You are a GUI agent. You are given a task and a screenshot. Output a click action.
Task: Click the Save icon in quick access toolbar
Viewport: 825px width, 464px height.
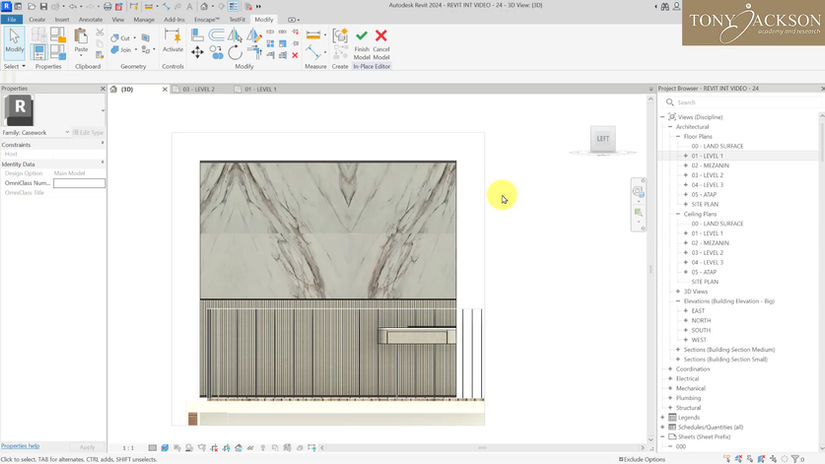click(x=44, y=6)
